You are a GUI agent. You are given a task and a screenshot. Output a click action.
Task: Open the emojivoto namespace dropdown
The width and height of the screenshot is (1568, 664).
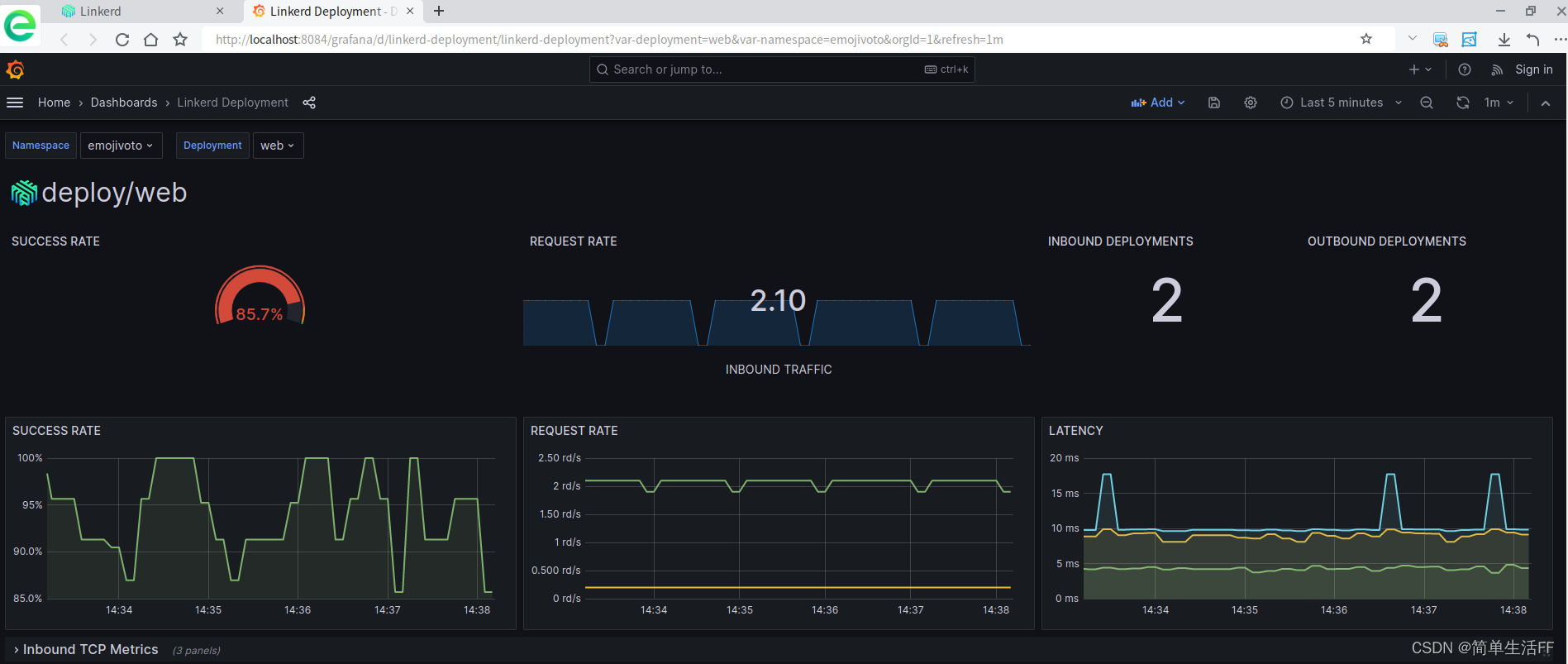121,146
